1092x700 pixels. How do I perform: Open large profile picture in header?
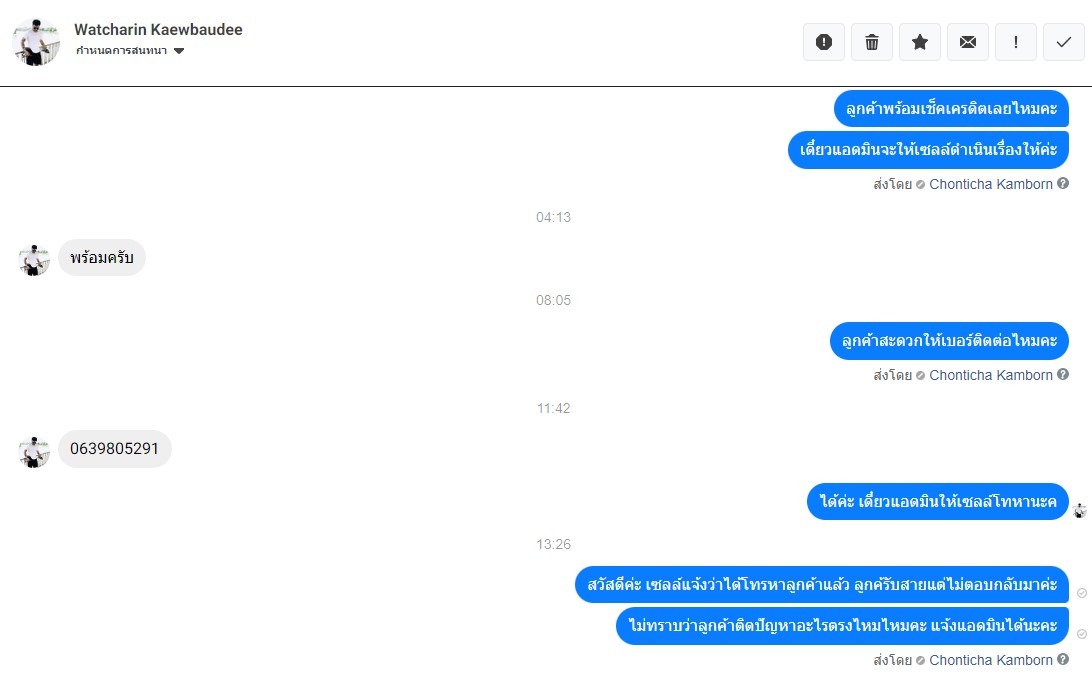click(36, 42)
